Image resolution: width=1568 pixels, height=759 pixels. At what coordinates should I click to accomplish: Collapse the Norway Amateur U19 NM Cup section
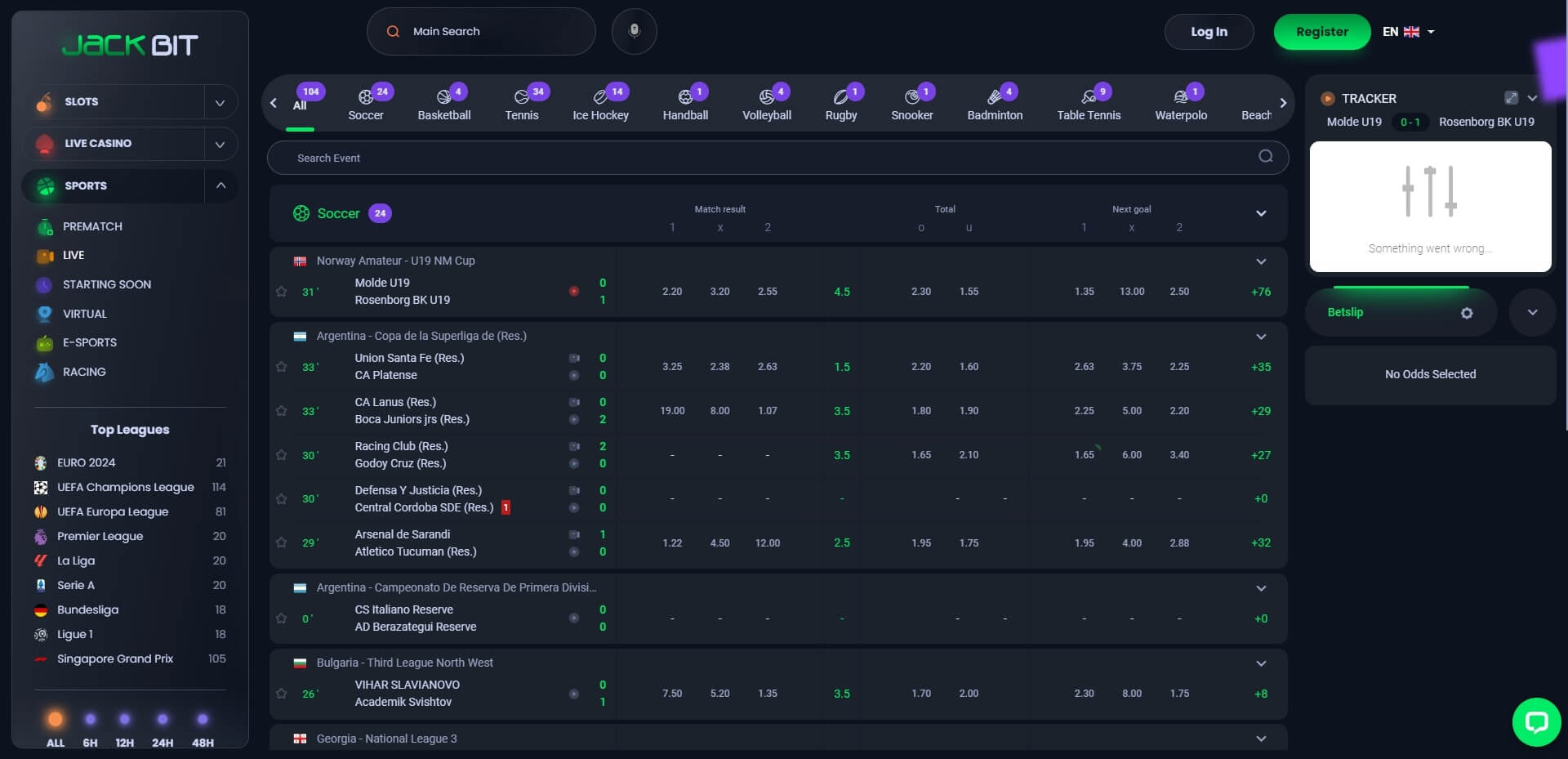1261,261
